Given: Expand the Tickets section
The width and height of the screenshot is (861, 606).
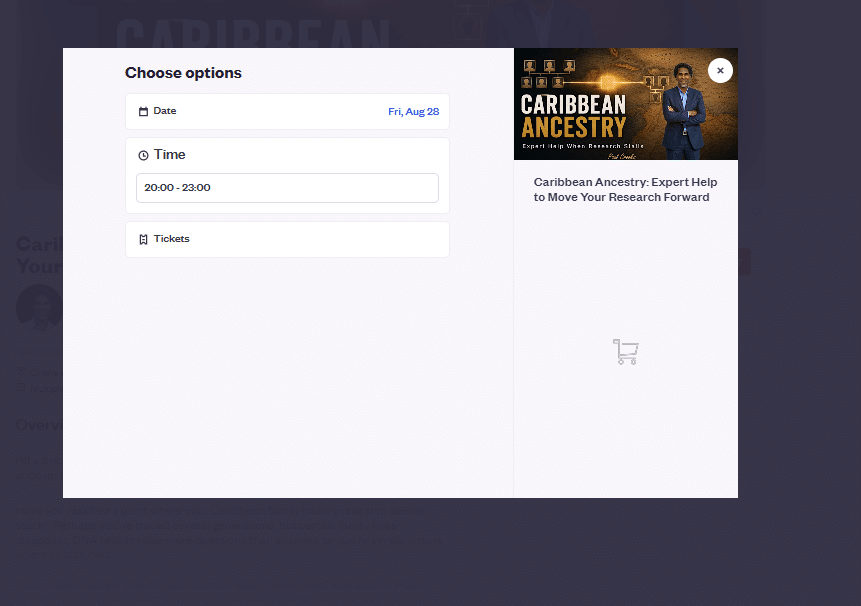Looking at the screenshot, I should [287, 239].
